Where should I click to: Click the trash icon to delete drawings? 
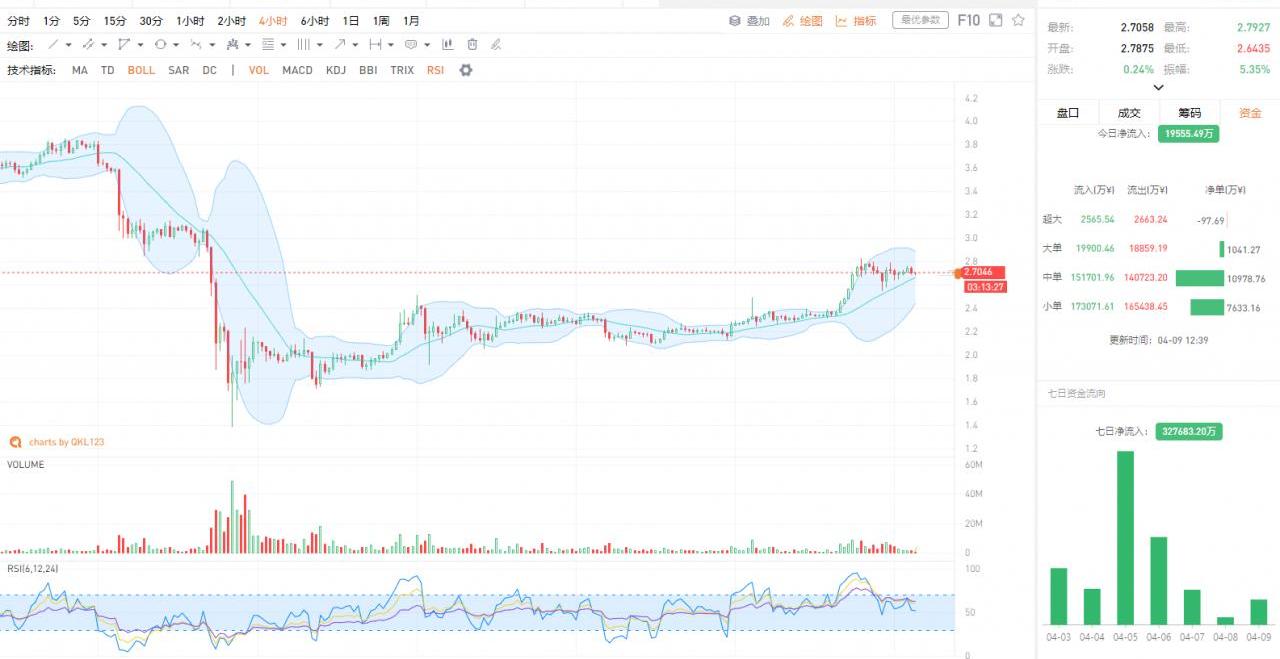(472, 45)
